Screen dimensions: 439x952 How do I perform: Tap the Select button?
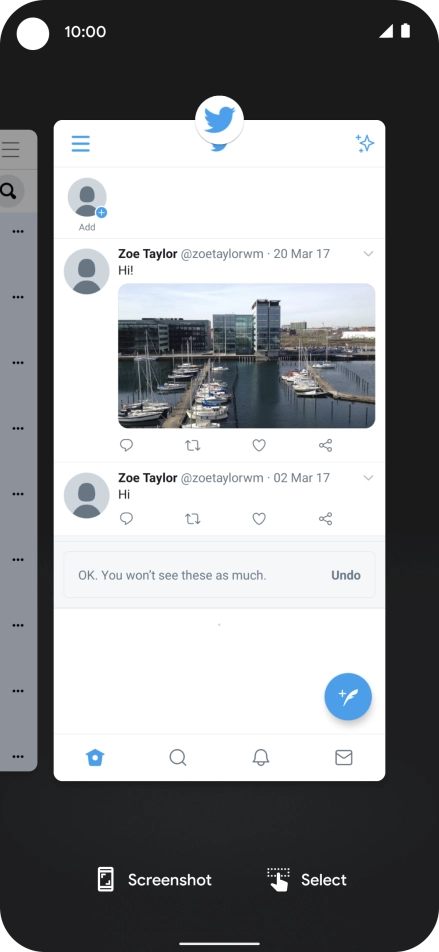[307, 879]
